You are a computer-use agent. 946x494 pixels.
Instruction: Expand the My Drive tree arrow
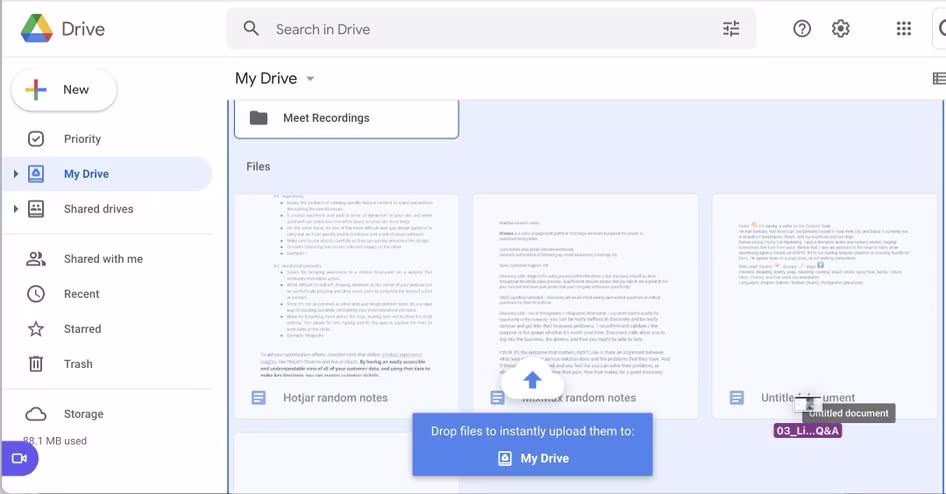[x=16, y=174]
